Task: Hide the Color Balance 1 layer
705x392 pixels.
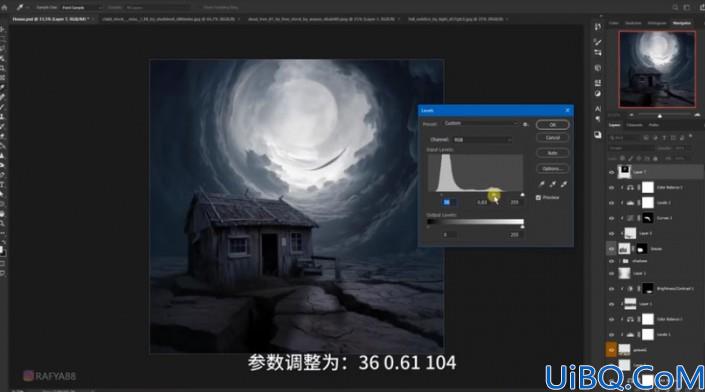Action: pos(611,319)
